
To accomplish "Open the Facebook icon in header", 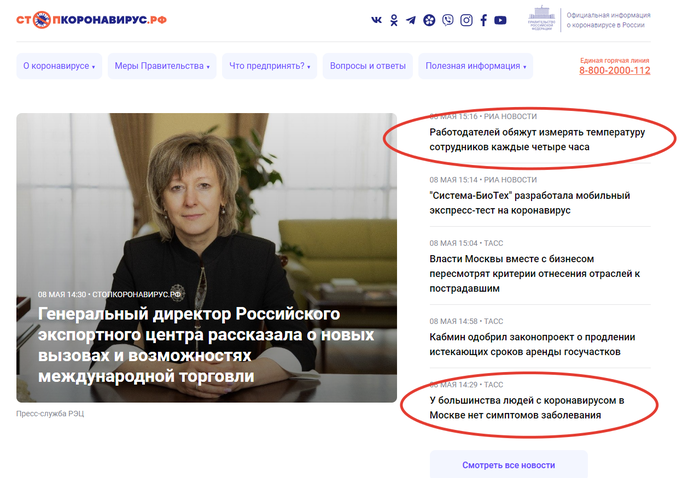I will (x=483, y=20).
